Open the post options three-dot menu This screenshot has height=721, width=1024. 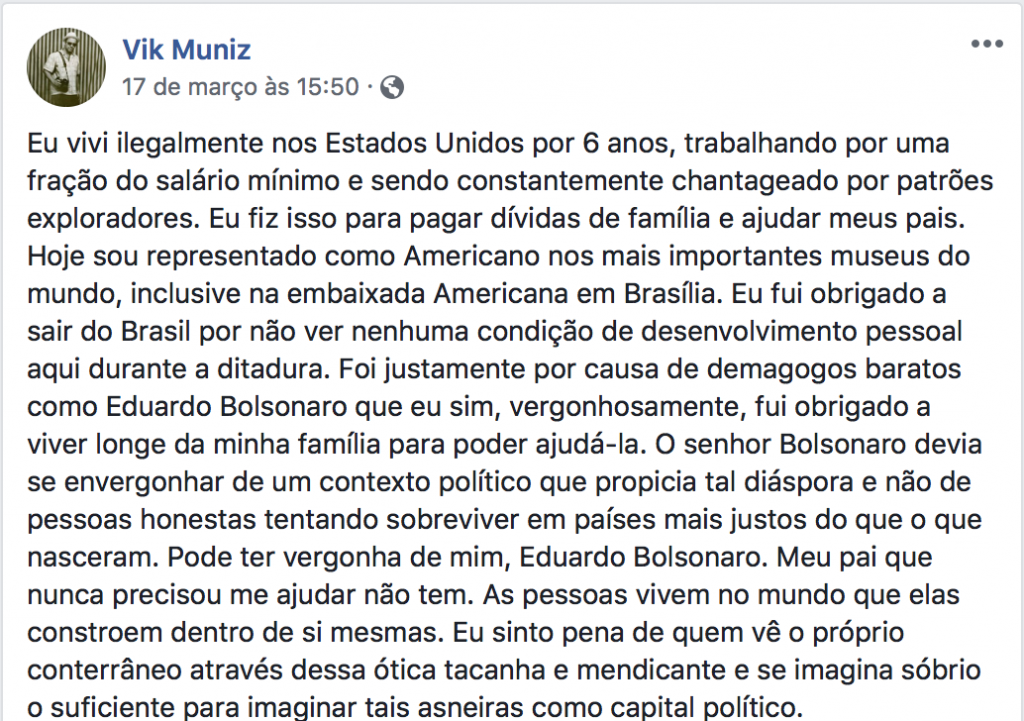pos(987,44)
